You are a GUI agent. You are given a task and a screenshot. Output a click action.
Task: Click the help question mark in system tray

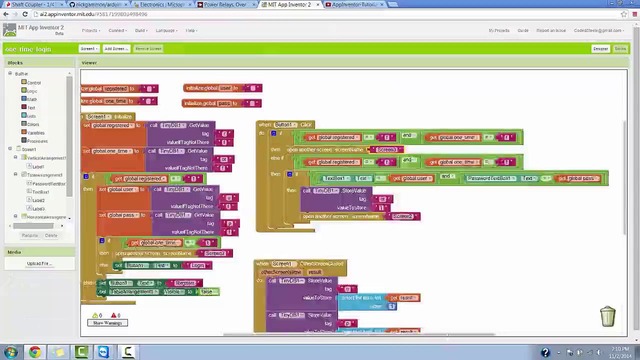coord(545,352)
